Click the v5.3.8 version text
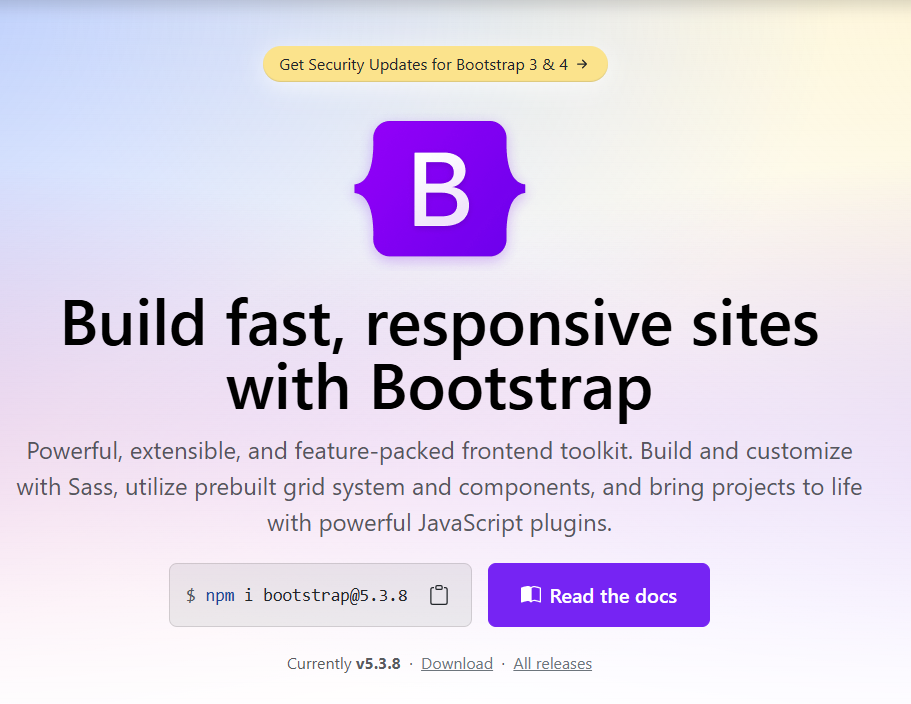Viewport: 911px width, 704px height. (x=378, y=663)
